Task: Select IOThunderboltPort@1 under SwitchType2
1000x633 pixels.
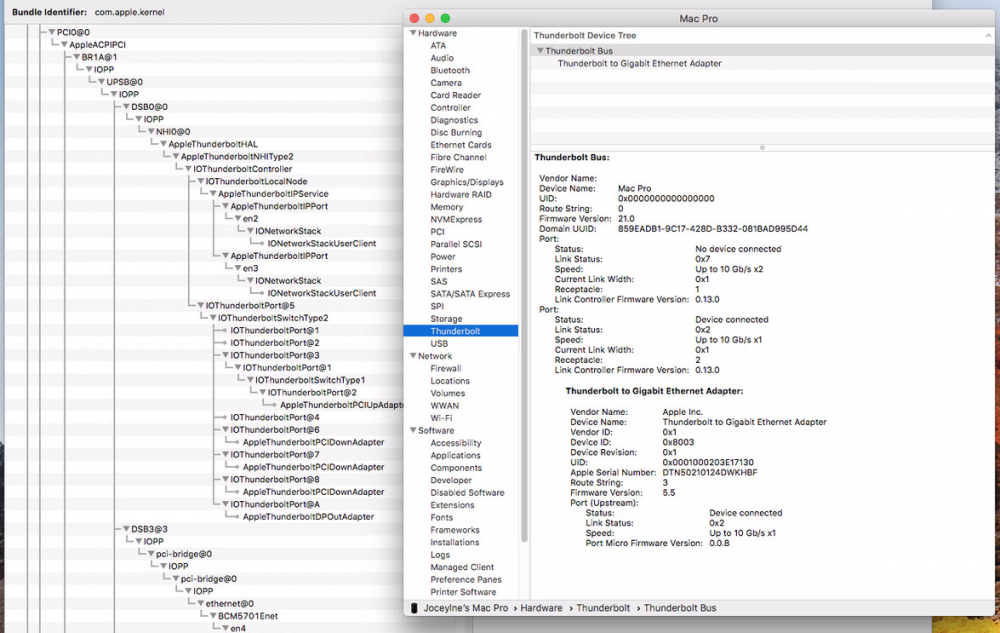Action: coord(274,331)
